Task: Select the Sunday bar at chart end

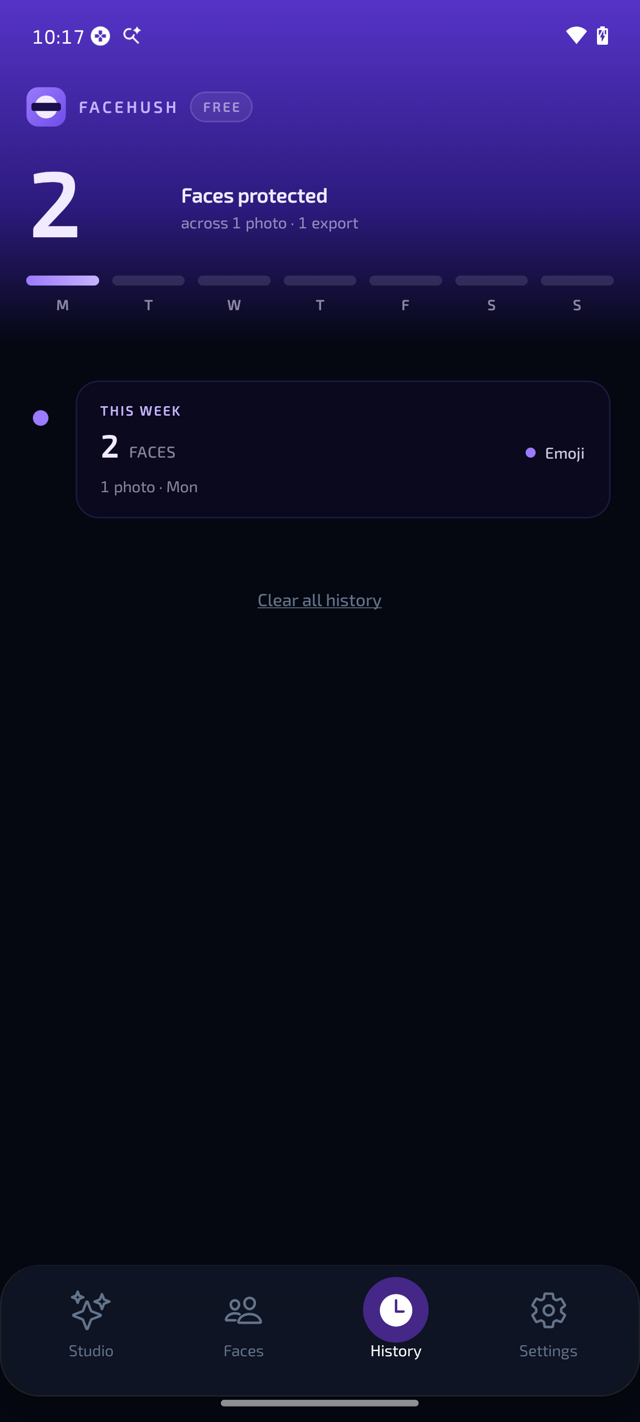Action: pyautogui.click(x=577, y=281)
